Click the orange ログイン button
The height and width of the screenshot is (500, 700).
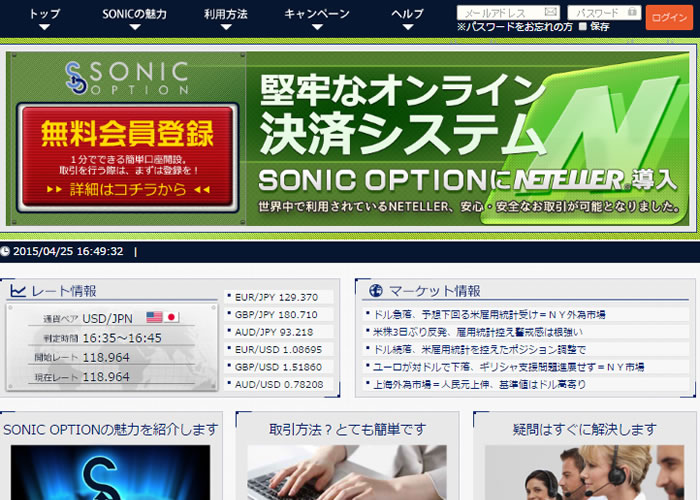pyautogui.click(x=669, y=17)
